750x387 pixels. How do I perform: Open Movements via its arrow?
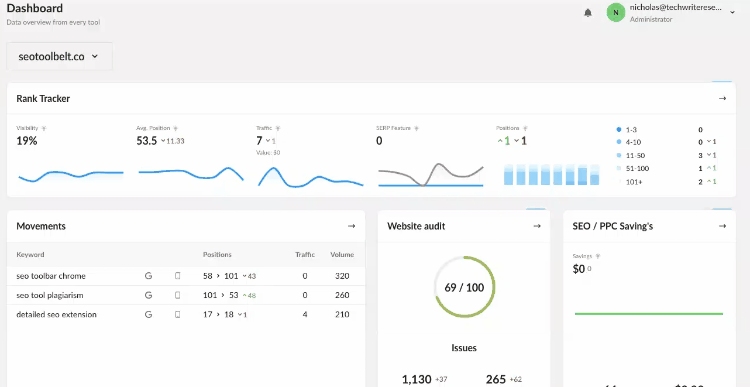[x=352, y=226]
